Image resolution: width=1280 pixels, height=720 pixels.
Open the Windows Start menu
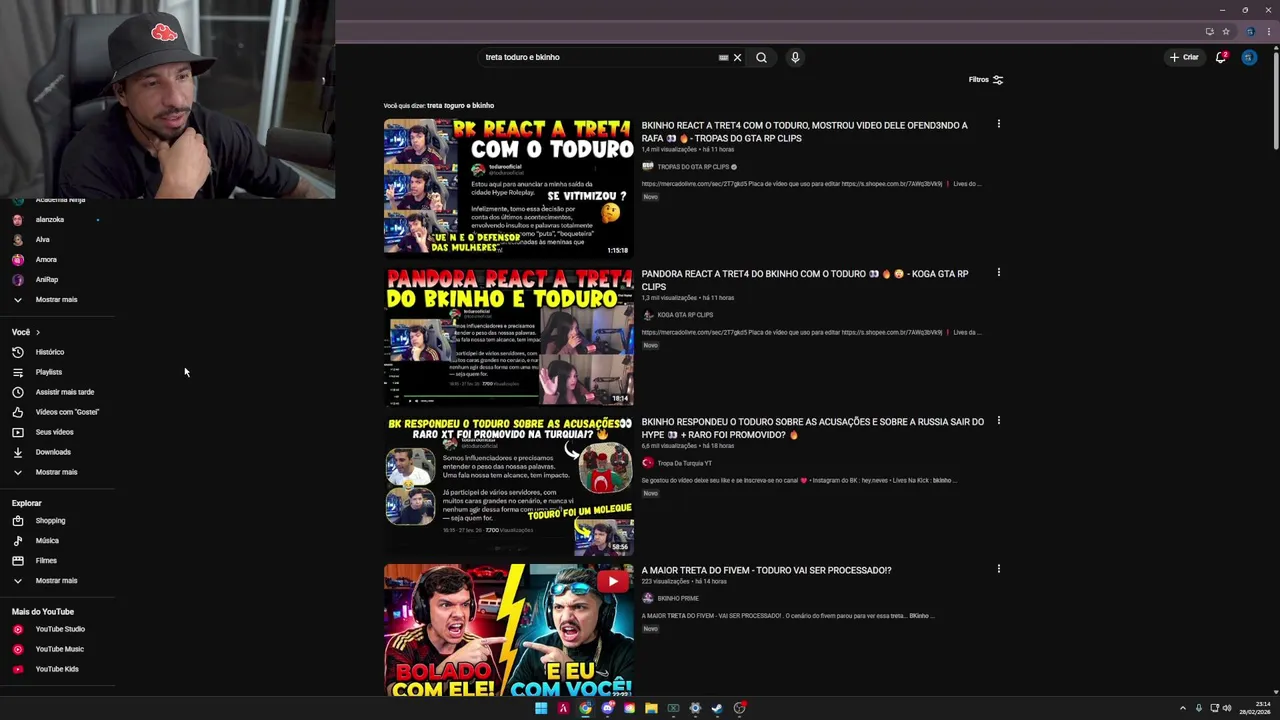click(x=541, y=708)
